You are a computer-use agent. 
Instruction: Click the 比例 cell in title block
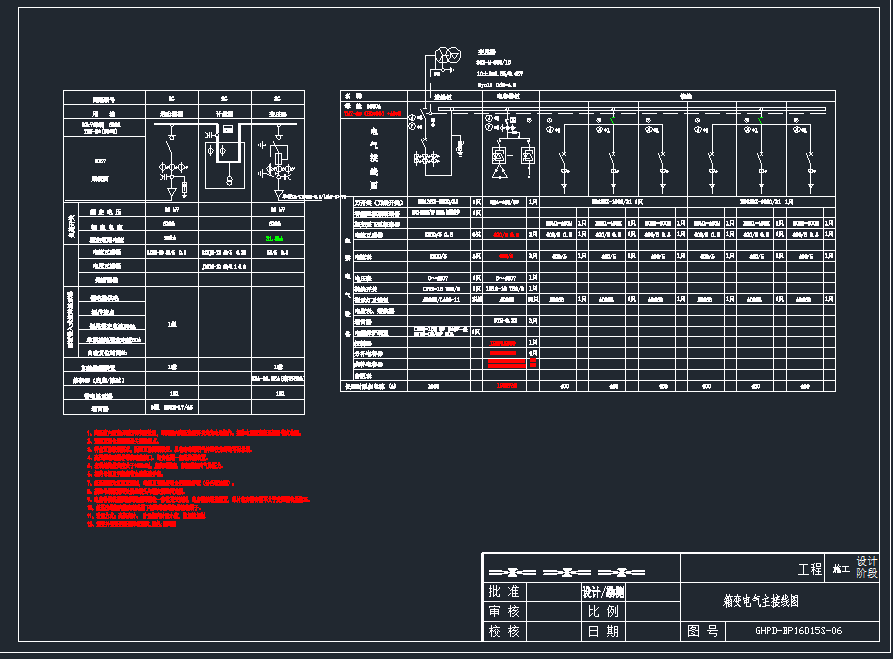click(x=604, y=611)
